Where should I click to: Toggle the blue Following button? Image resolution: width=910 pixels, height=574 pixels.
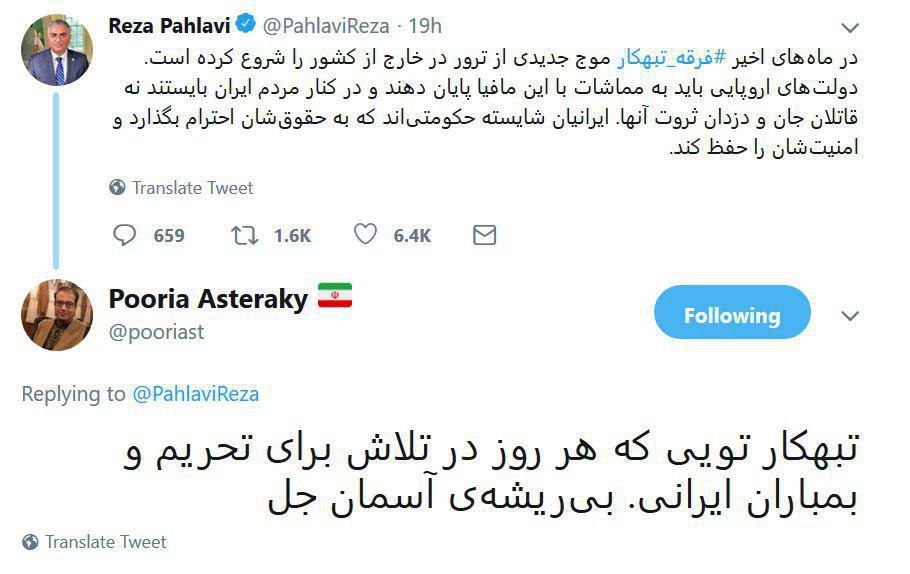tap(732, 315)
